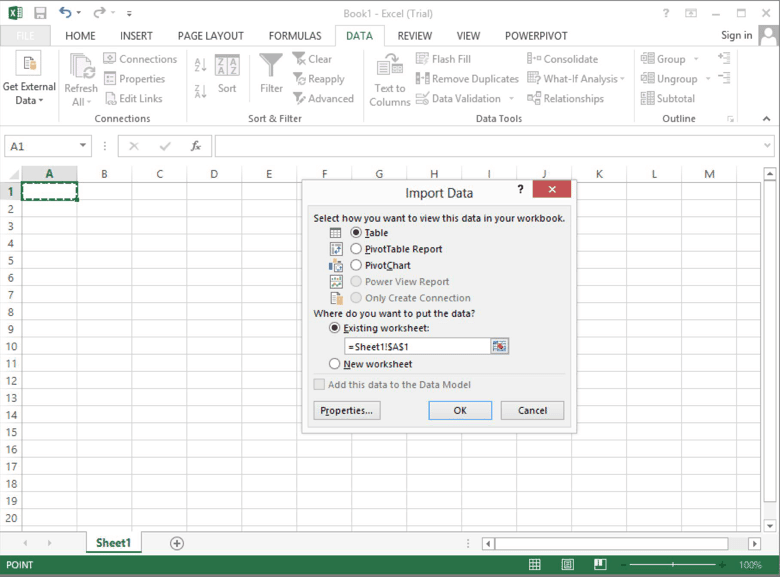This screenshot has width=780, height=577.
Task: Select the Table radio option
Action: tap(356, 232)
